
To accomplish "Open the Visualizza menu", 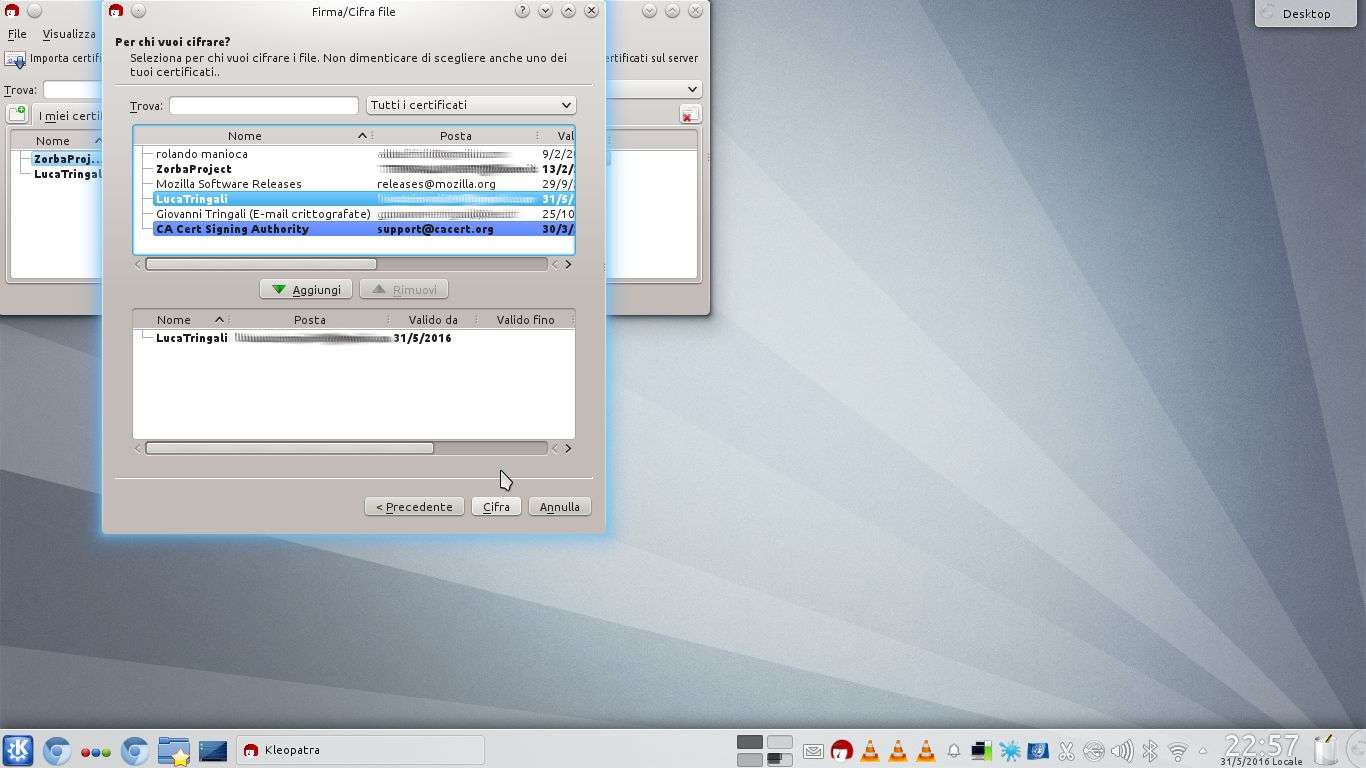I will [69, 34].
